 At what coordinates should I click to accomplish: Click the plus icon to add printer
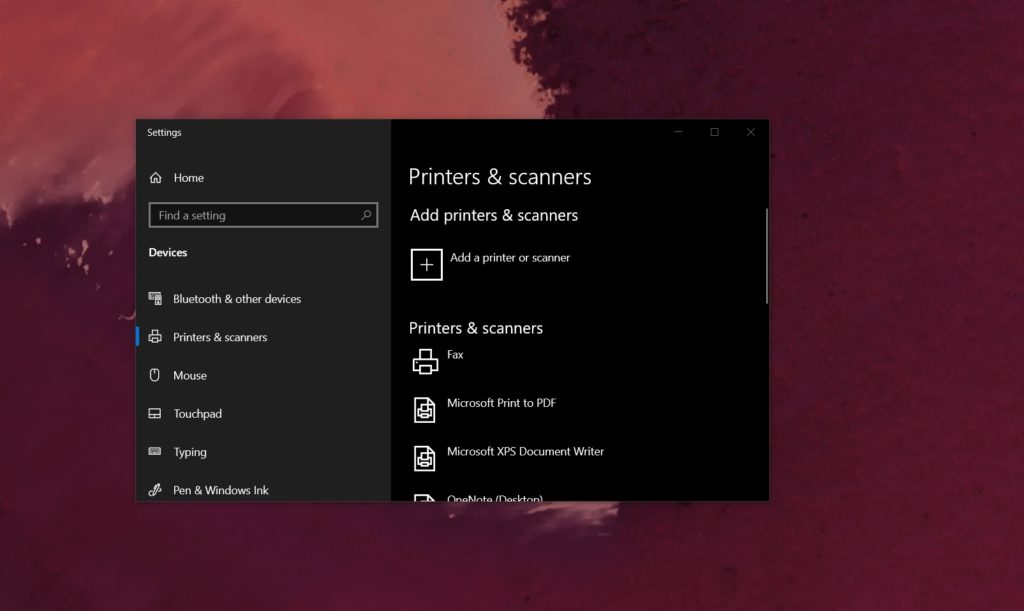click(427, 264)
